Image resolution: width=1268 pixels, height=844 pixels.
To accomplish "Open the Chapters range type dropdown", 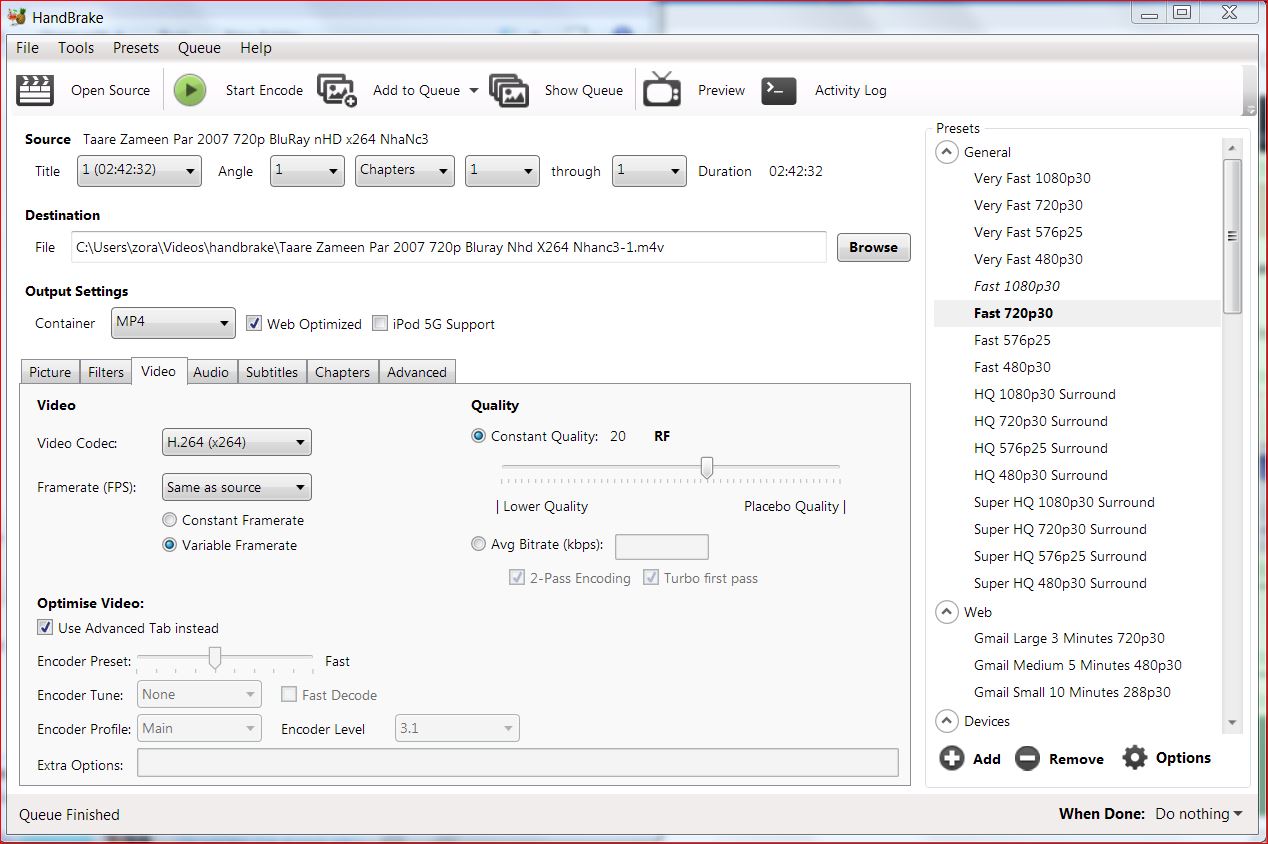I will pos(405,170).
